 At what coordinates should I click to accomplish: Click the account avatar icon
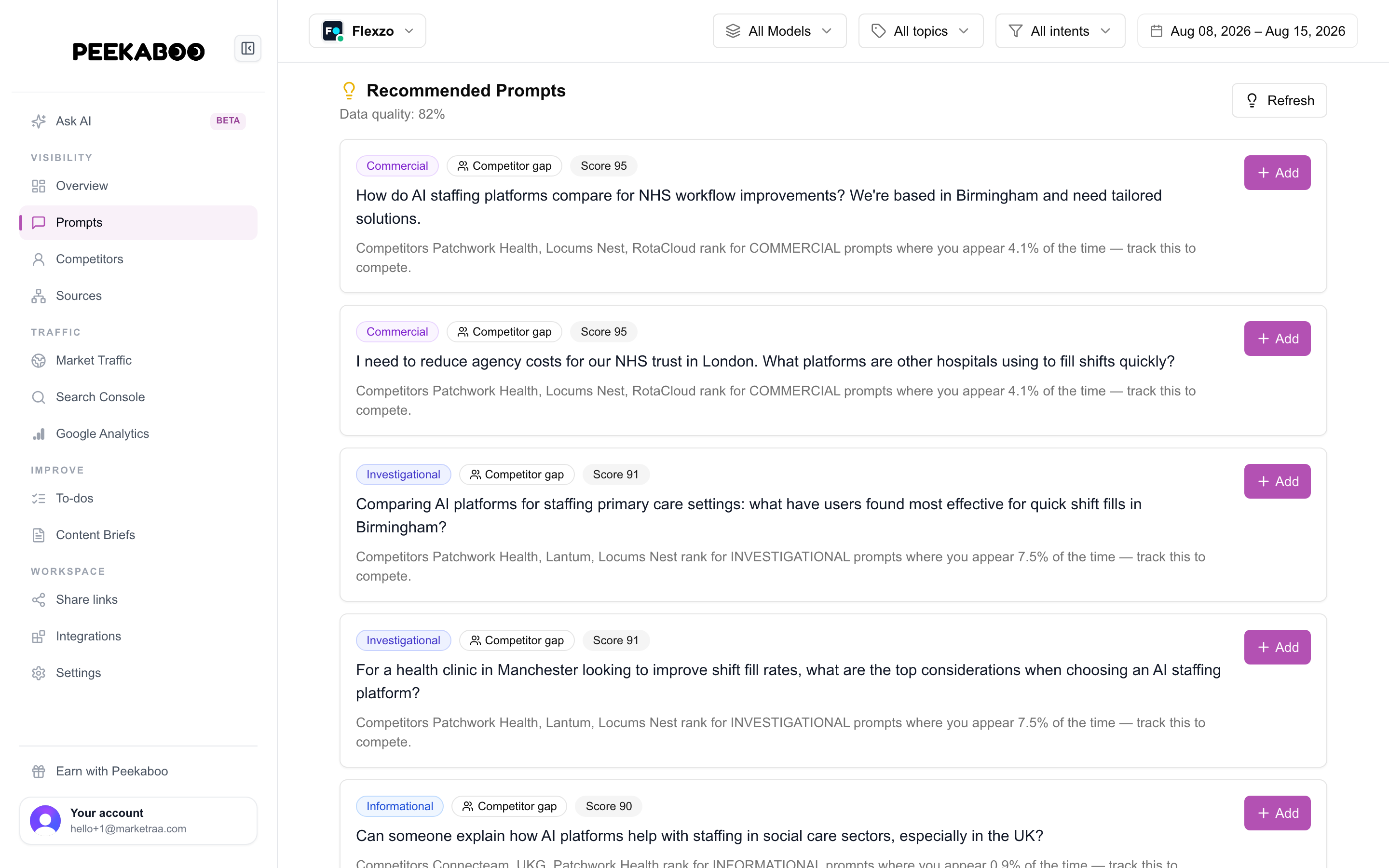click(x=45, y=820)
